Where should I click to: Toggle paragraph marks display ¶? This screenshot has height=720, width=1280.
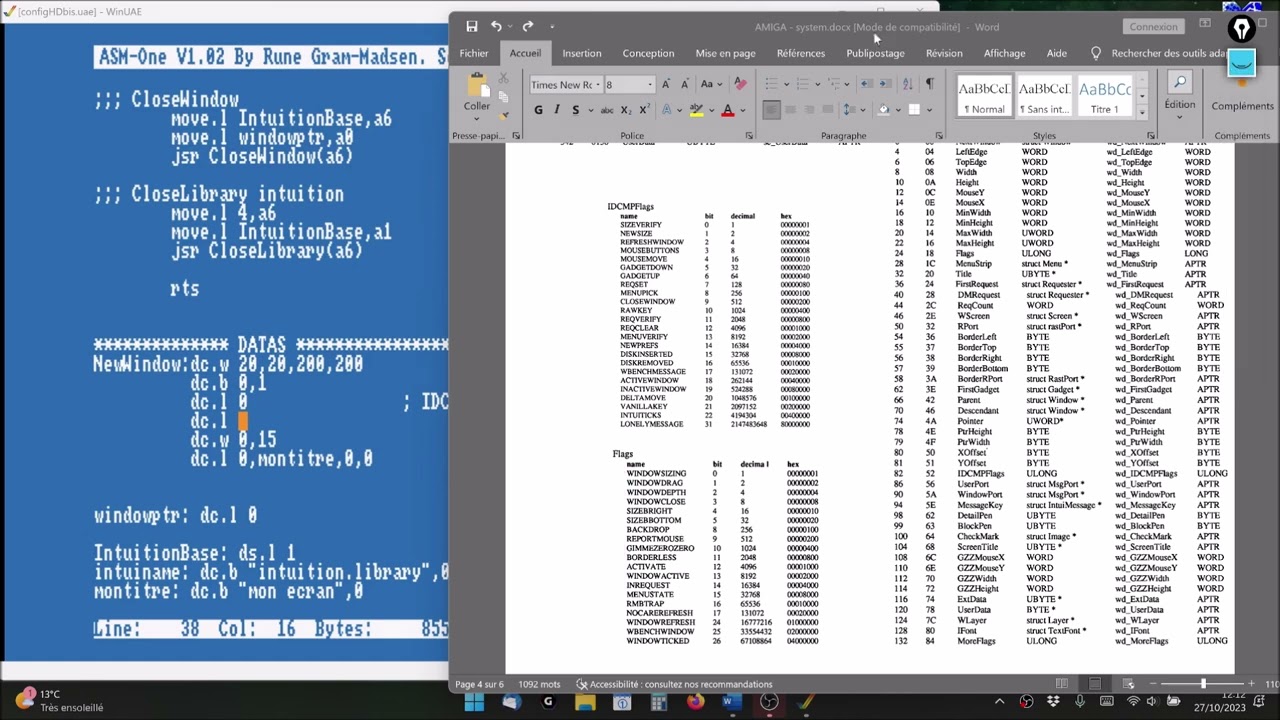click(930, 84)
